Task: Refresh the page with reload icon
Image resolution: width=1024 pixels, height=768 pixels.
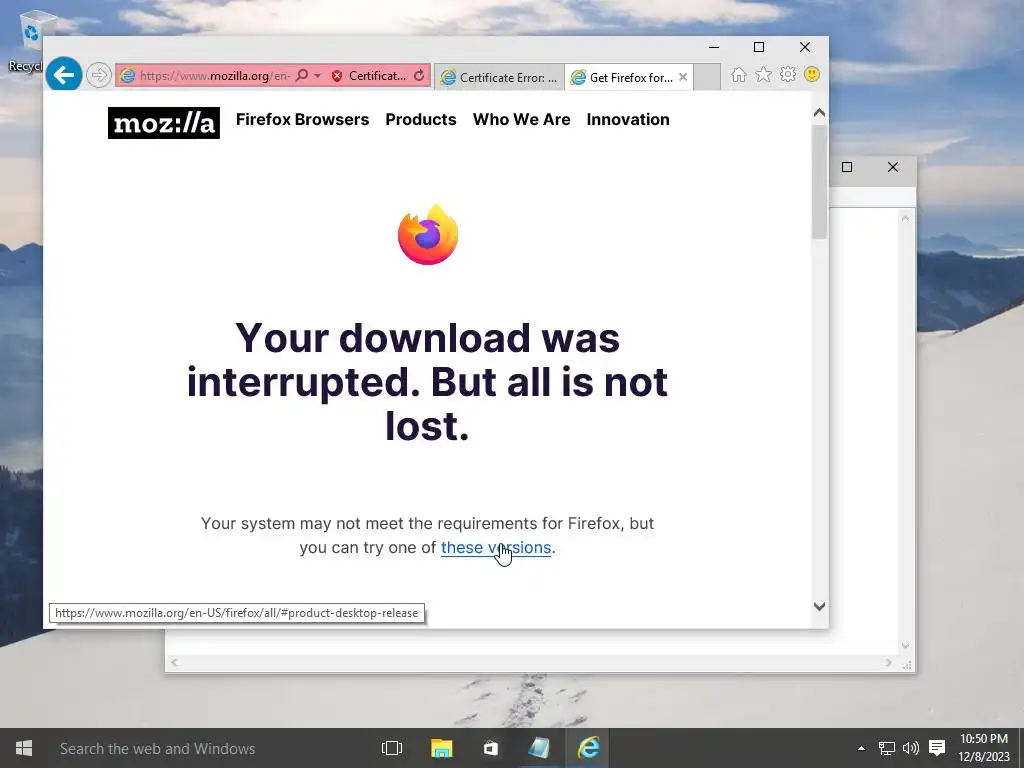Action: pos(419,76)
